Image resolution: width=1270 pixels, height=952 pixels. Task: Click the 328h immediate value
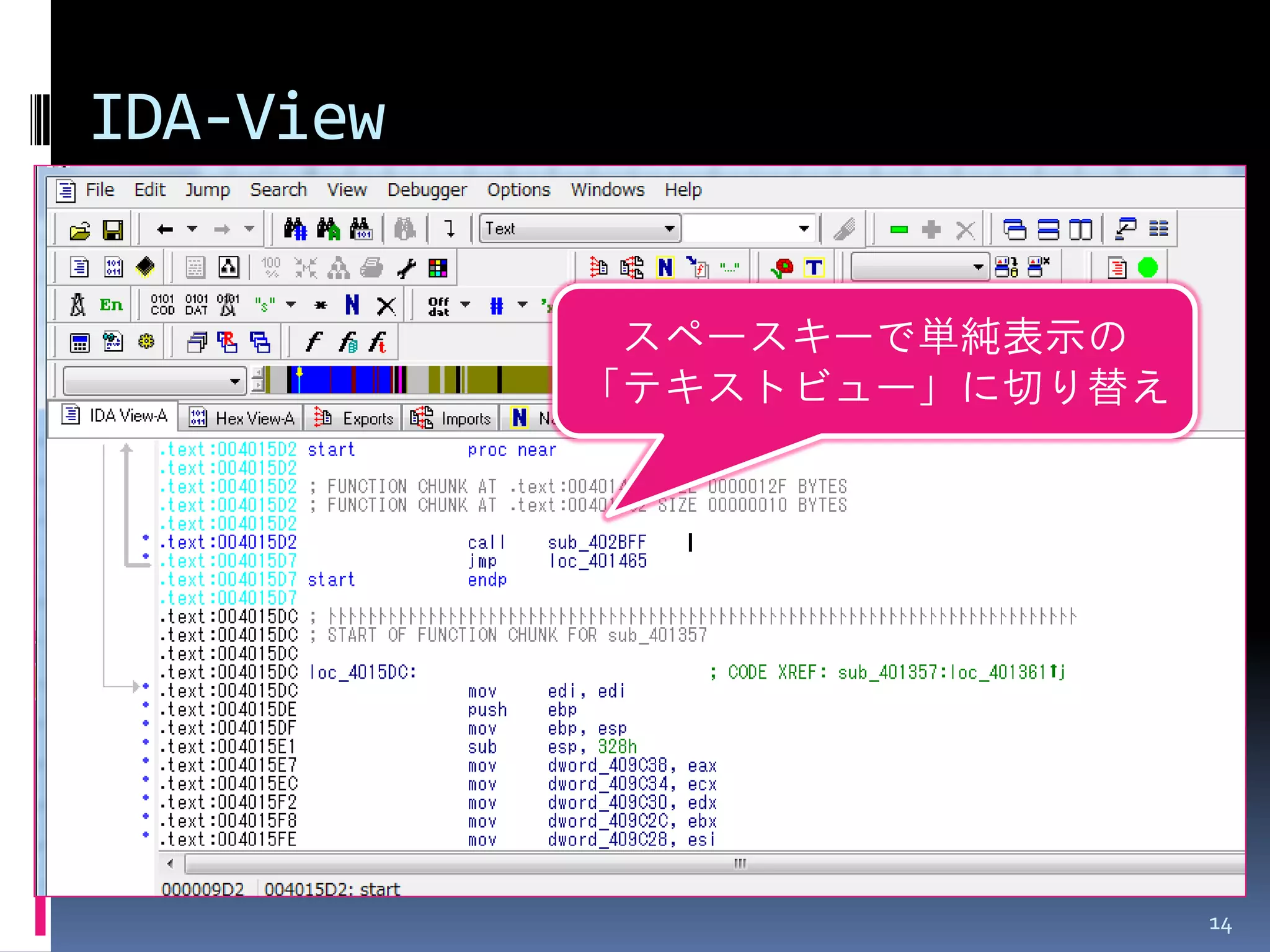(618, 747)
